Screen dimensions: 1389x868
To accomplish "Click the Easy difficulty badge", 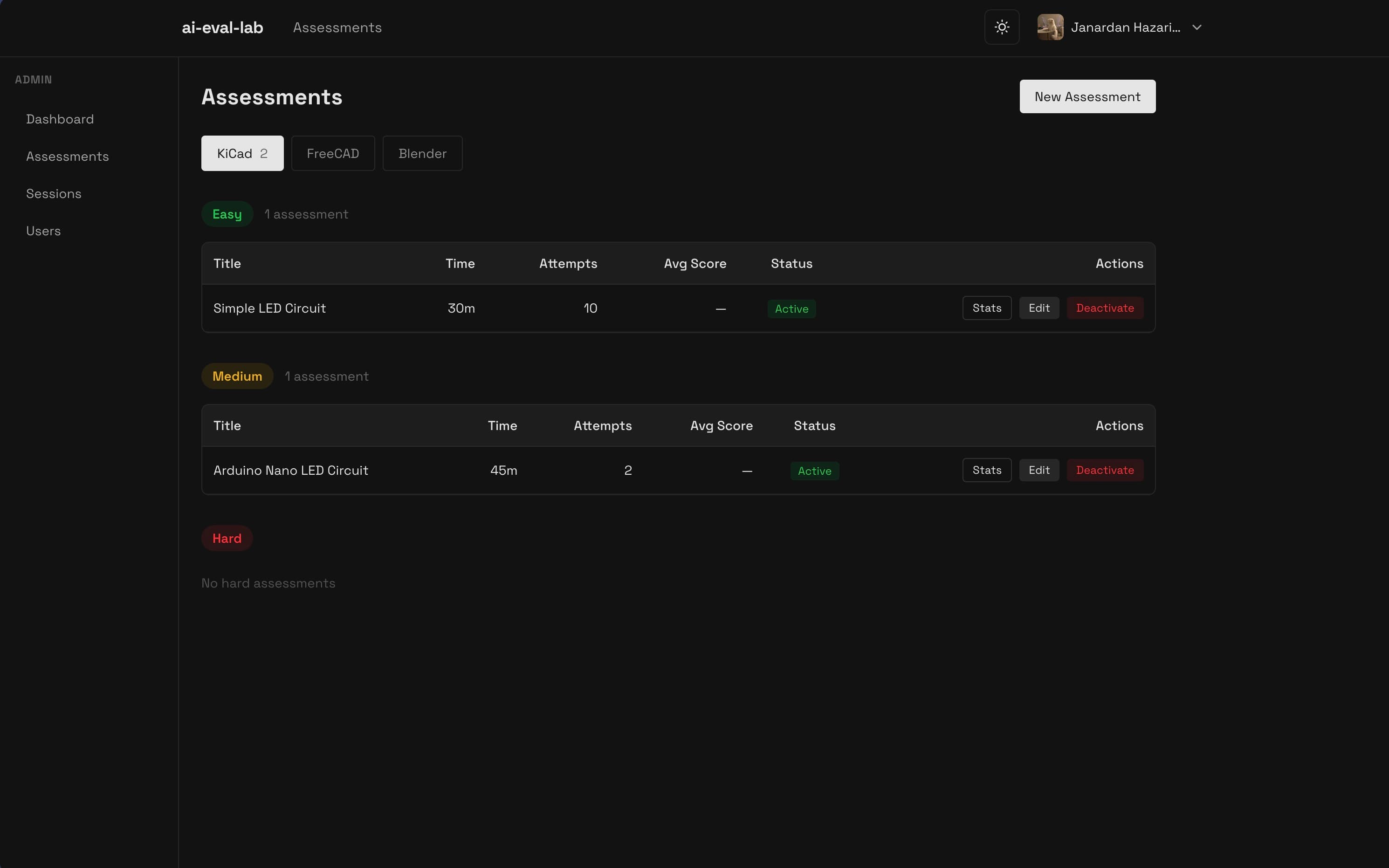I will coord(227,214).
